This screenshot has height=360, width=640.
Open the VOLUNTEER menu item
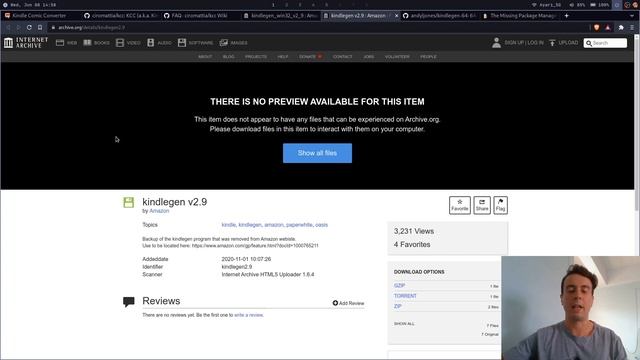(397, 57)
